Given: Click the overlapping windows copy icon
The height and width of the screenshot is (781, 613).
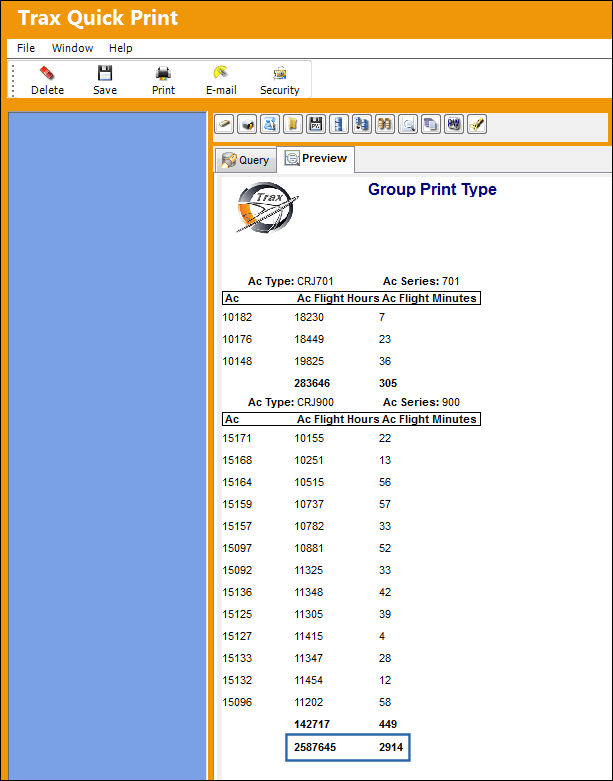Looking at the screenshot, I should [x=430, y=124].
